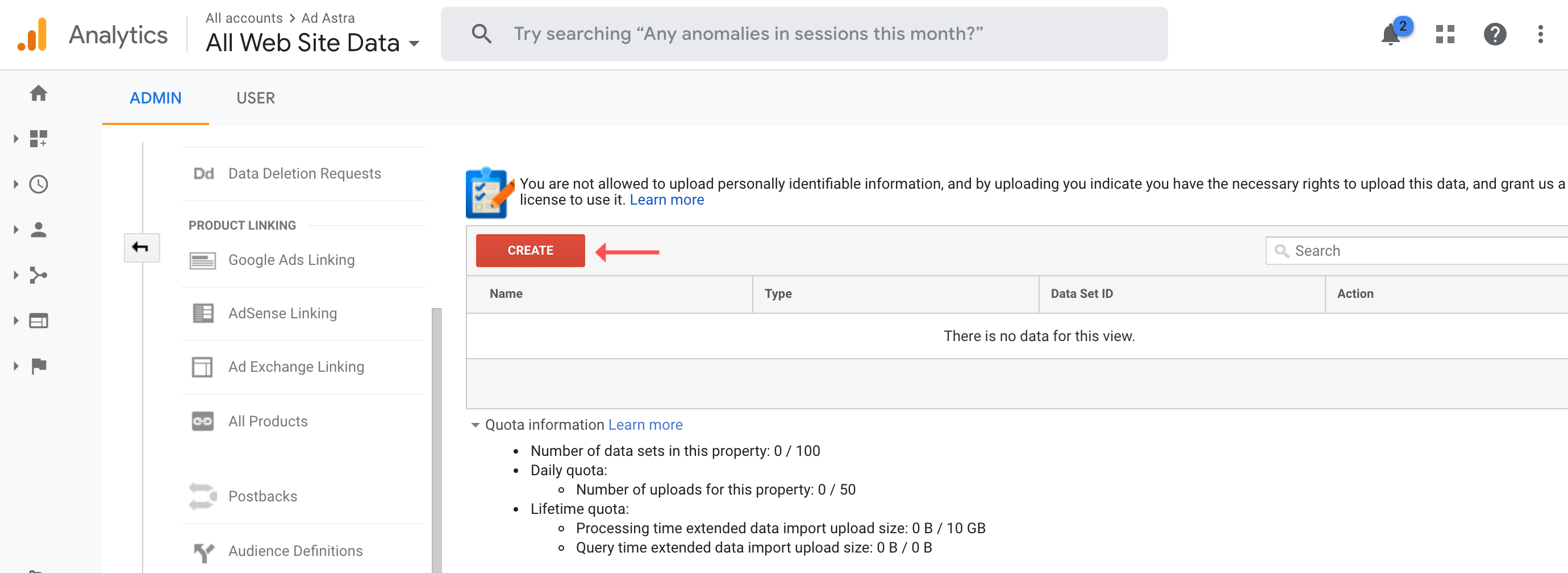The image size is (1568, 573).
Task: Collapse the Quota information section
Action: point(476,425)
